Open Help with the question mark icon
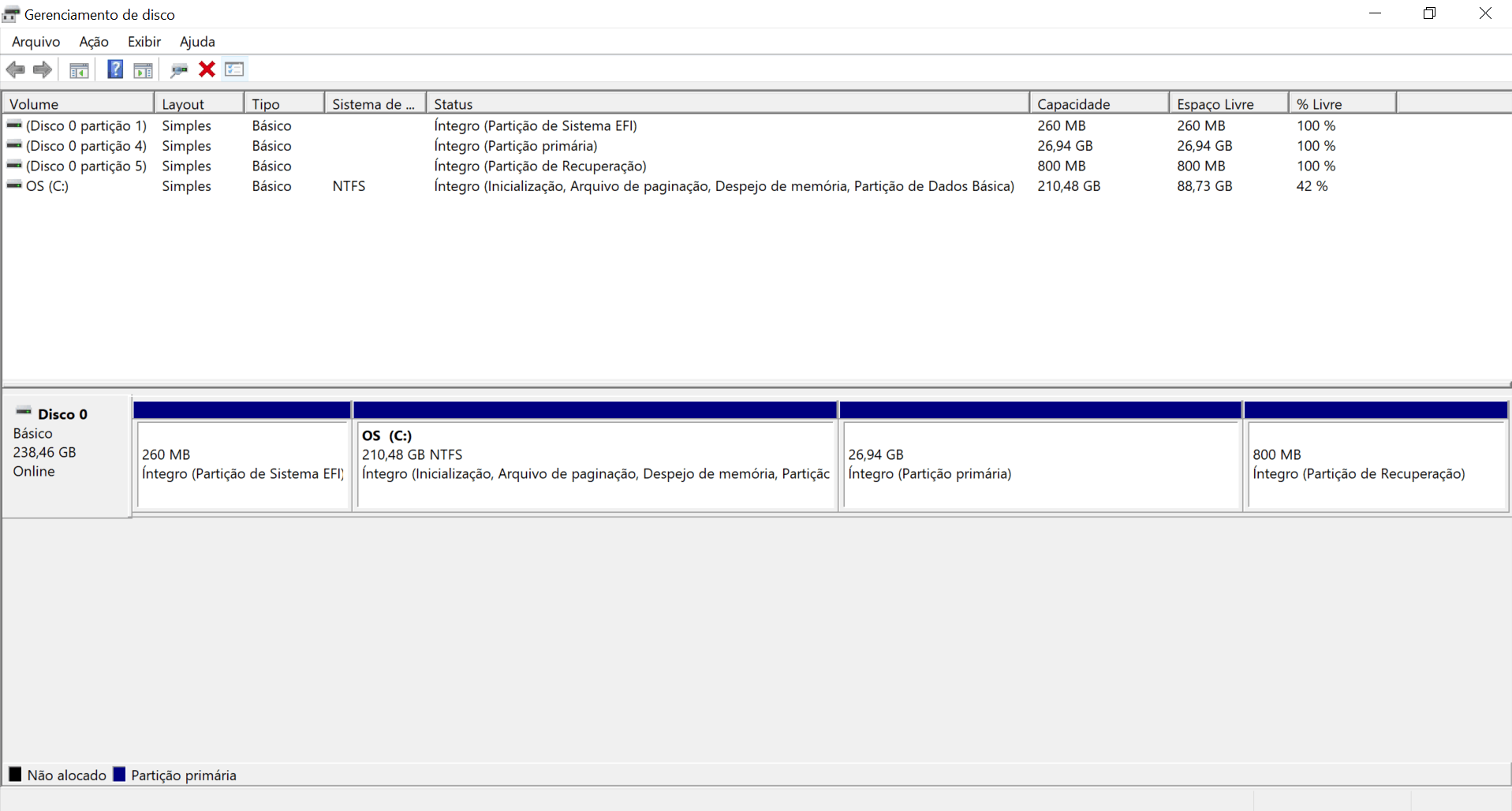Screen dimensions: 1512x811 click(115, 69)
